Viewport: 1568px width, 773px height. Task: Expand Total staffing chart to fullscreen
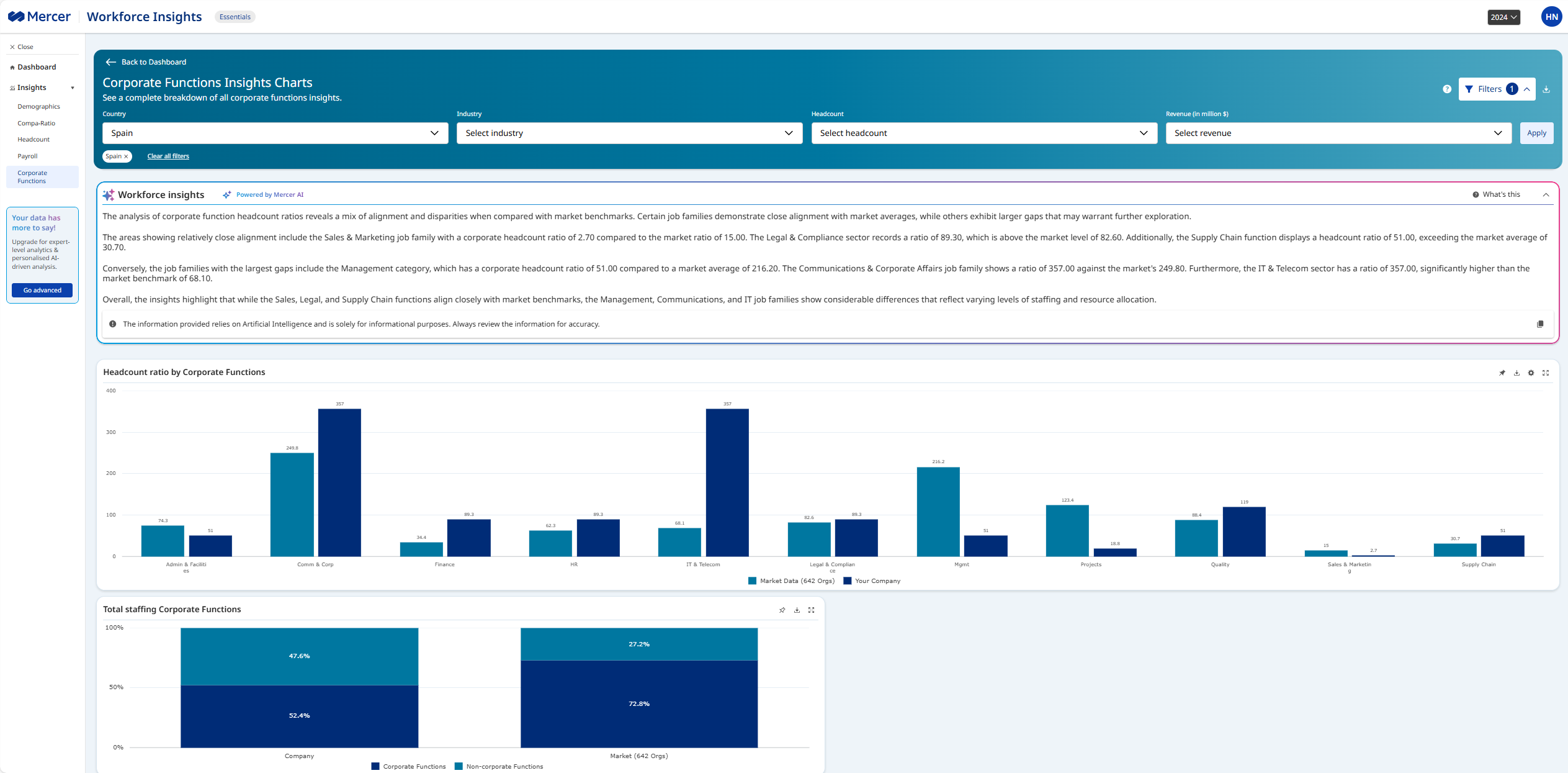tap(811, 610)
